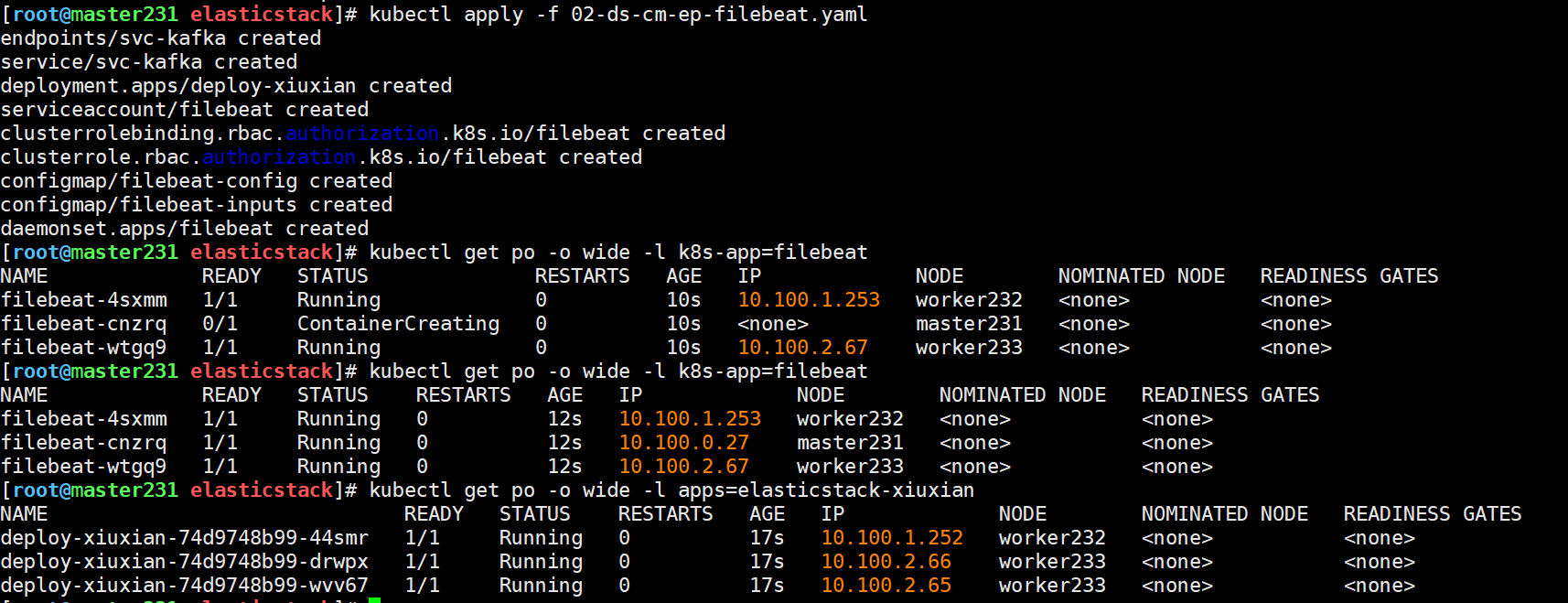Click the clusterrole.rbac line
The image size is (1568, 603).
321,157
